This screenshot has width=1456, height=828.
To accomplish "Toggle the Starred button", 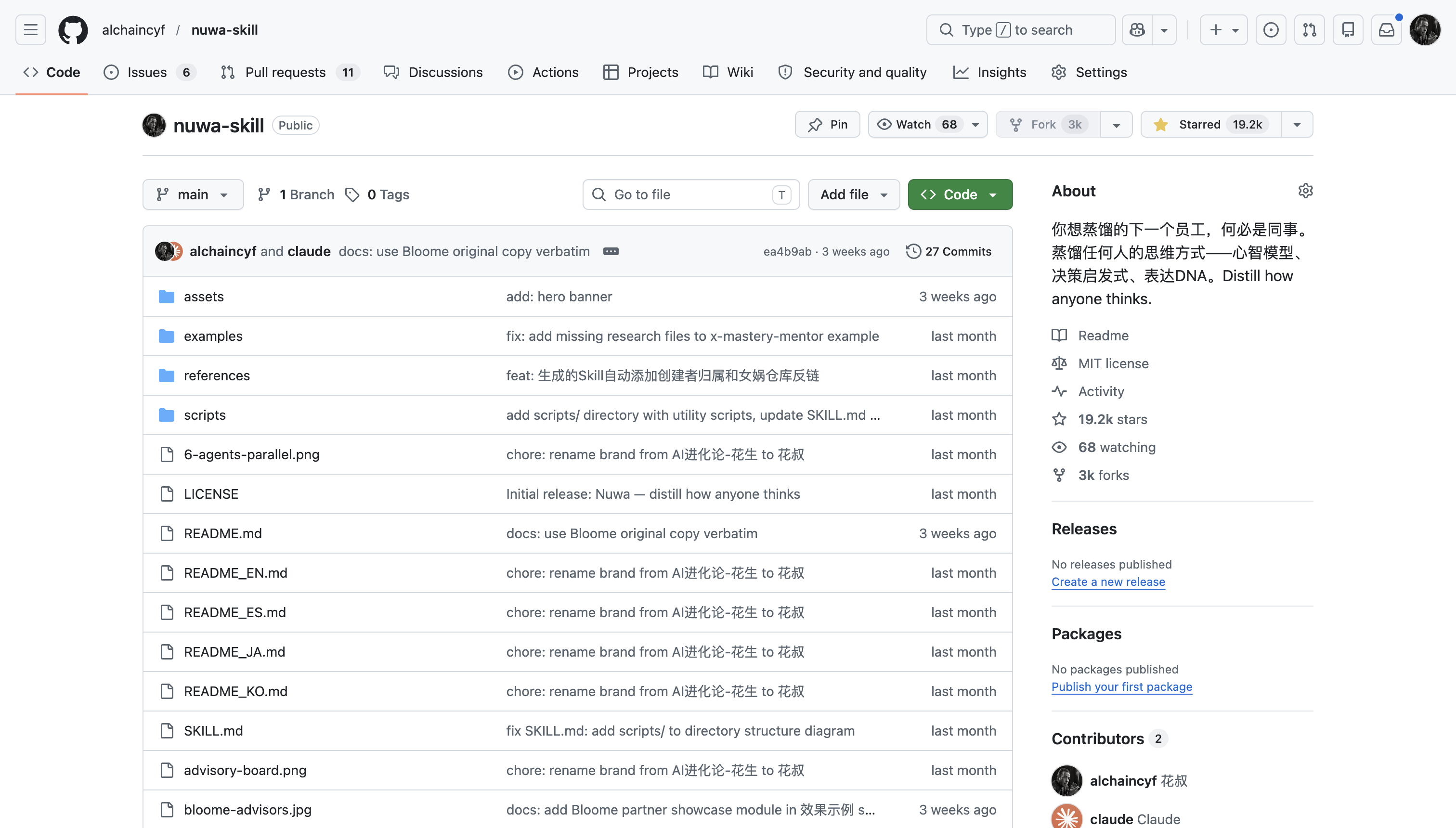I will pos(1210,124).
